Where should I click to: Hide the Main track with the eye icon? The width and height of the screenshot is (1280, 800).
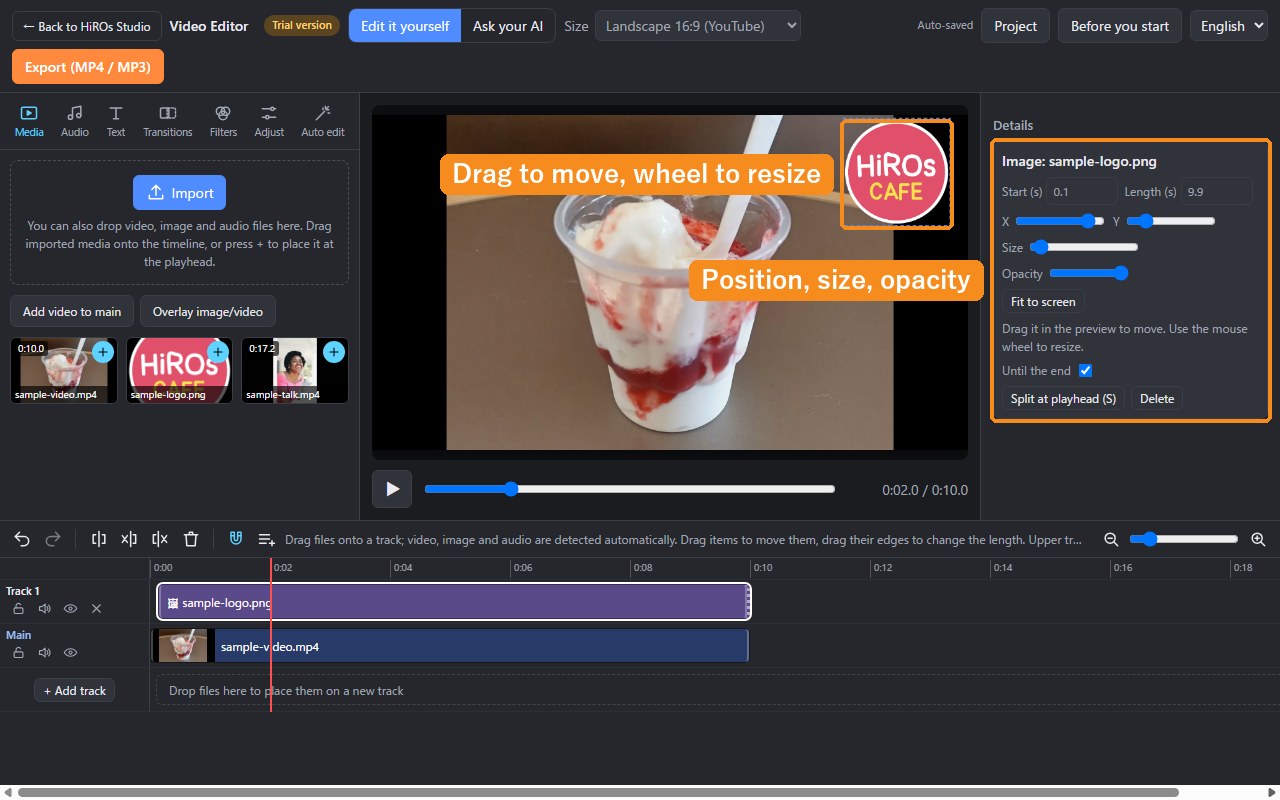(71, 652)
